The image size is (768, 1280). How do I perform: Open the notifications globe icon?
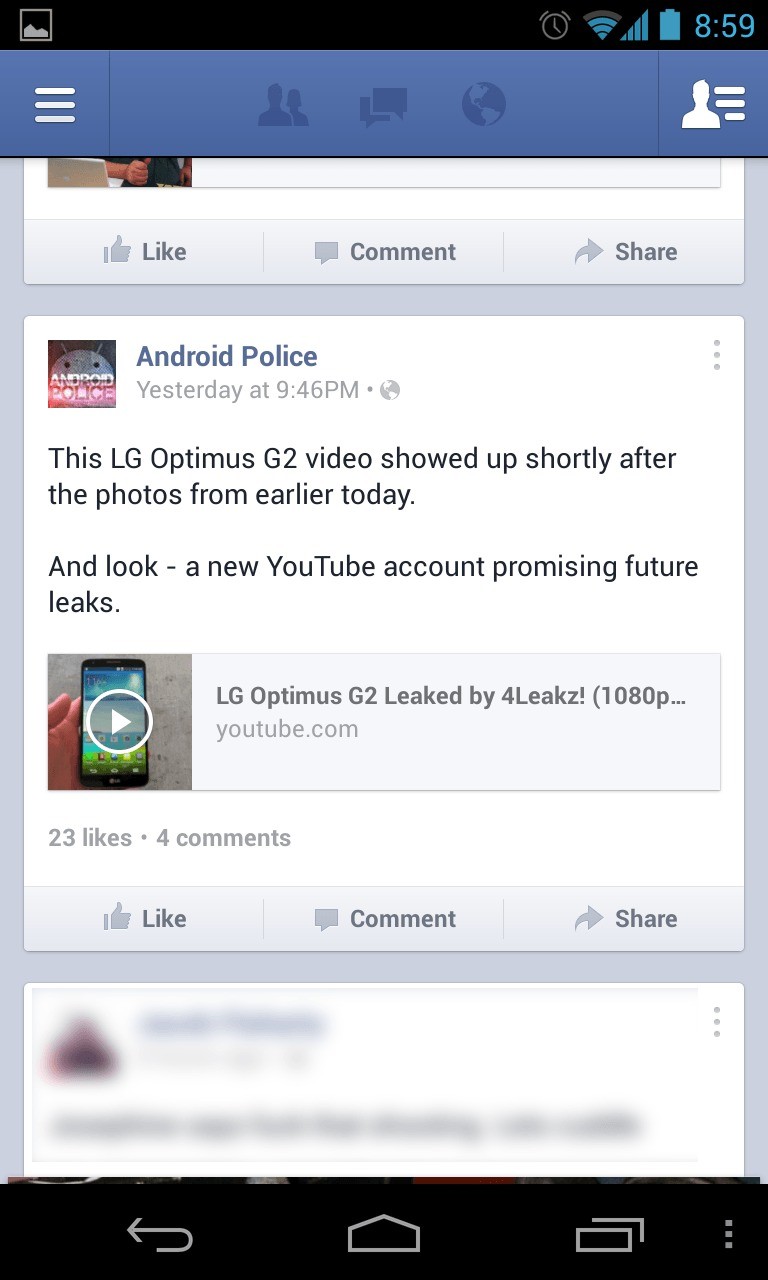pyautogui.click(x=484, y=104)
